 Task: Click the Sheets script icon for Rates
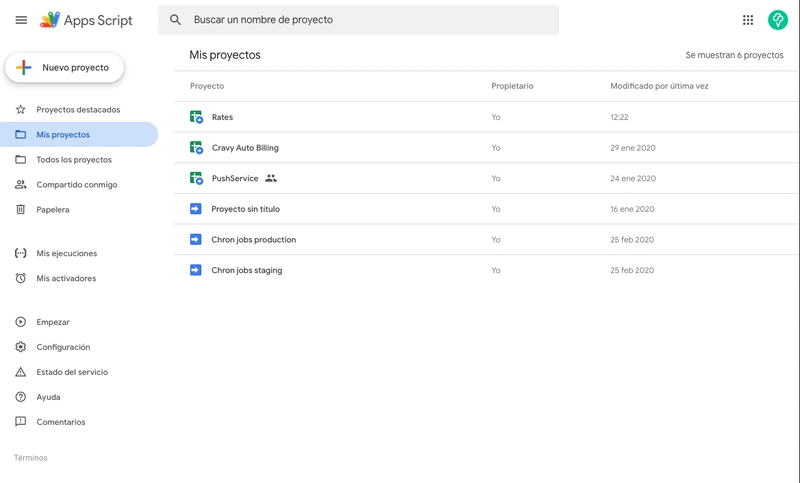pyautogui.click(x=196, y=117)
